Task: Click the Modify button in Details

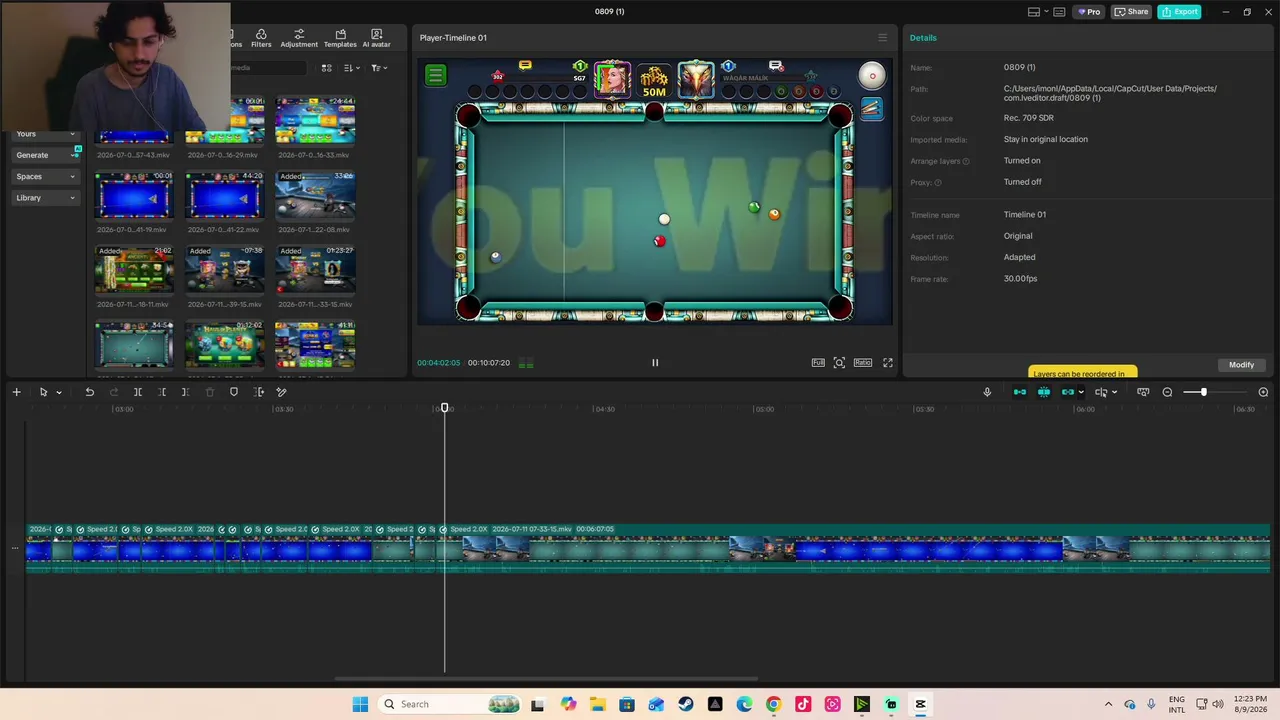Action: coord(1241,365)
